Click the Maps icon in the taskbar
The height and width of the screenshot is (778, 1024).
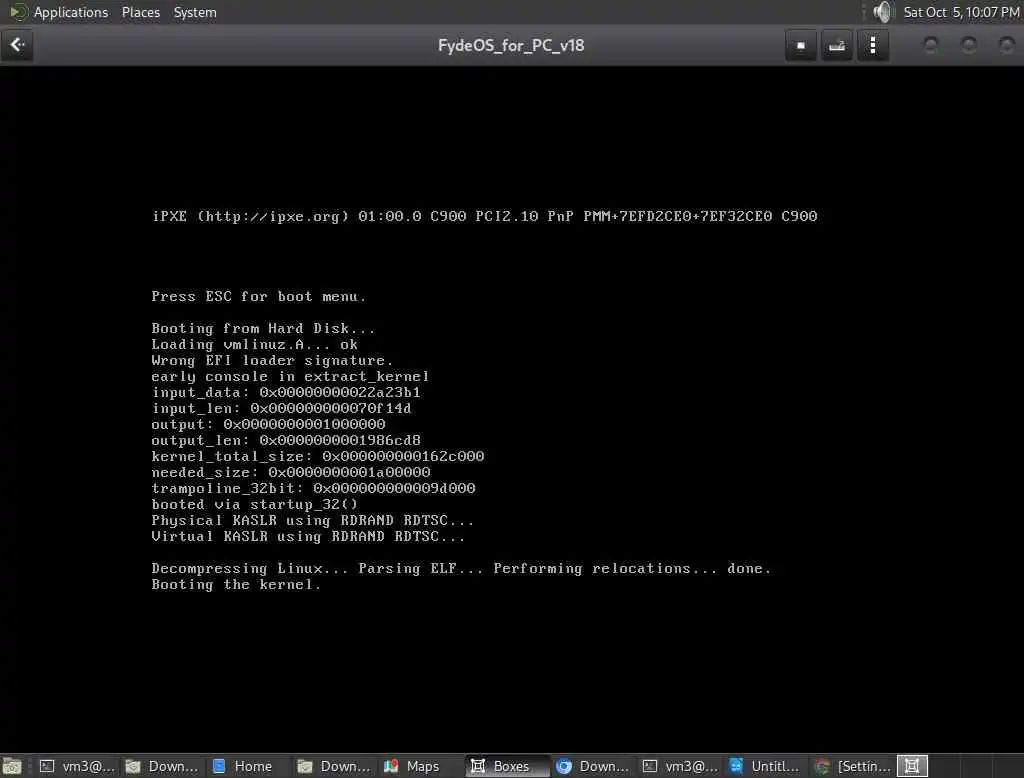coord(391,766)
